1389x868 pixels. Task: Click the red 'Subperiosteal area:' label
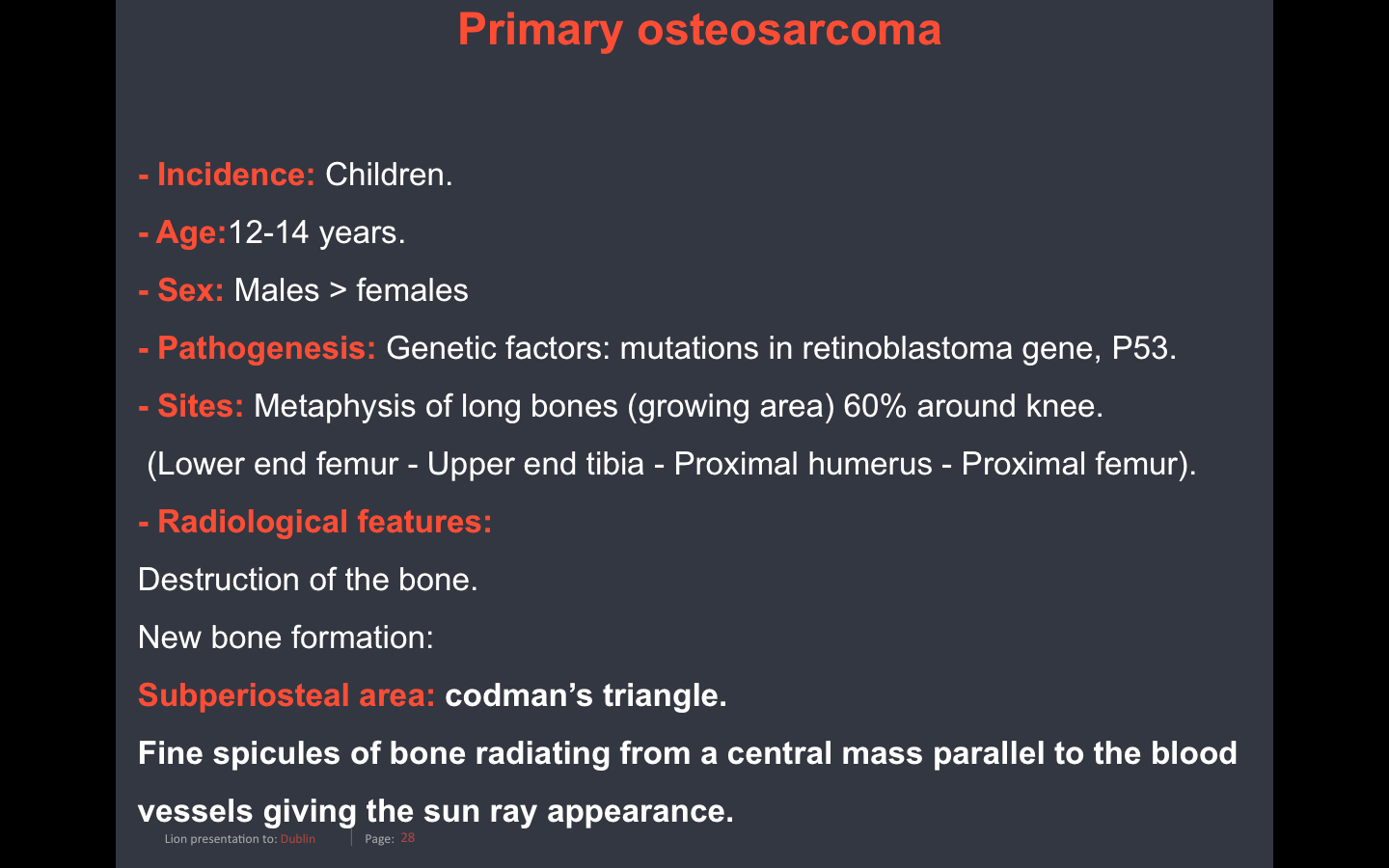tap(286, 695)
